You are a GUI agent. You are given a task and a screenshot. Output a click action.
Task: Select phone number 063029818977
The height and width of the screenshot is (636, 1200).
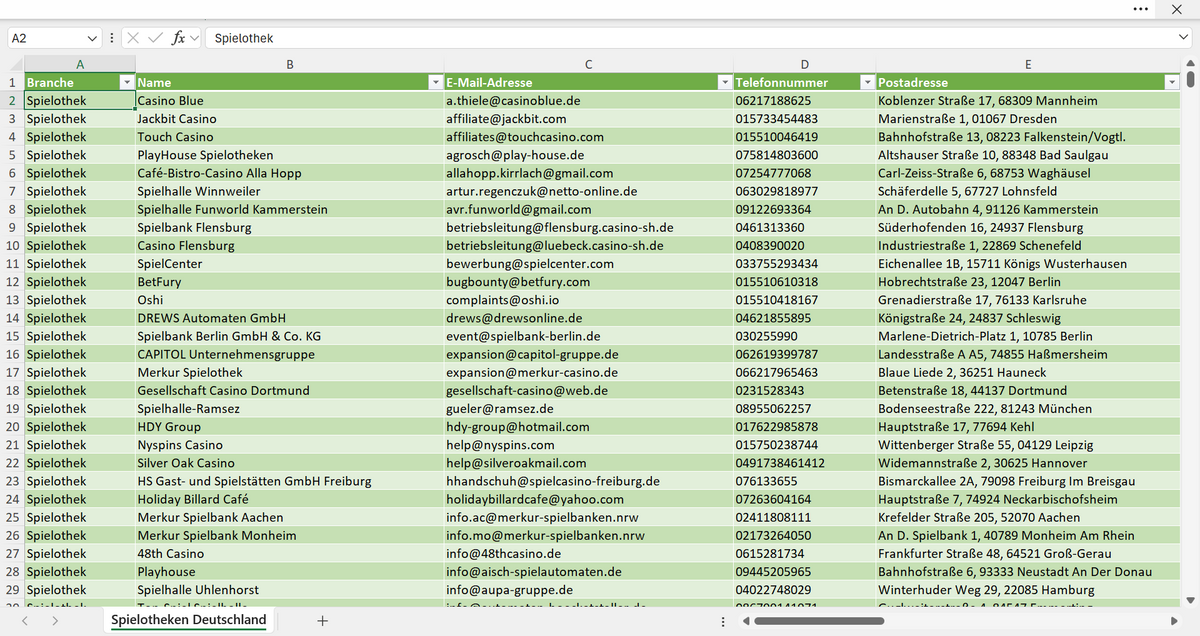[x=805, y=191]
